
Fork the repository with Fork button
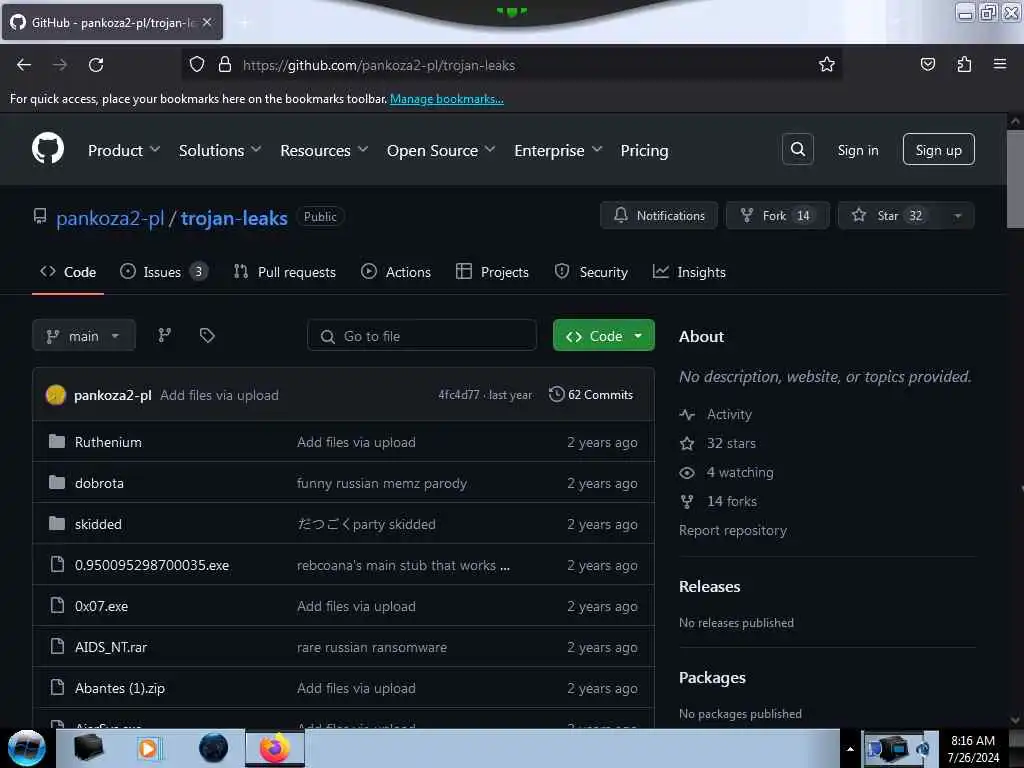click(x=777, y=216)
